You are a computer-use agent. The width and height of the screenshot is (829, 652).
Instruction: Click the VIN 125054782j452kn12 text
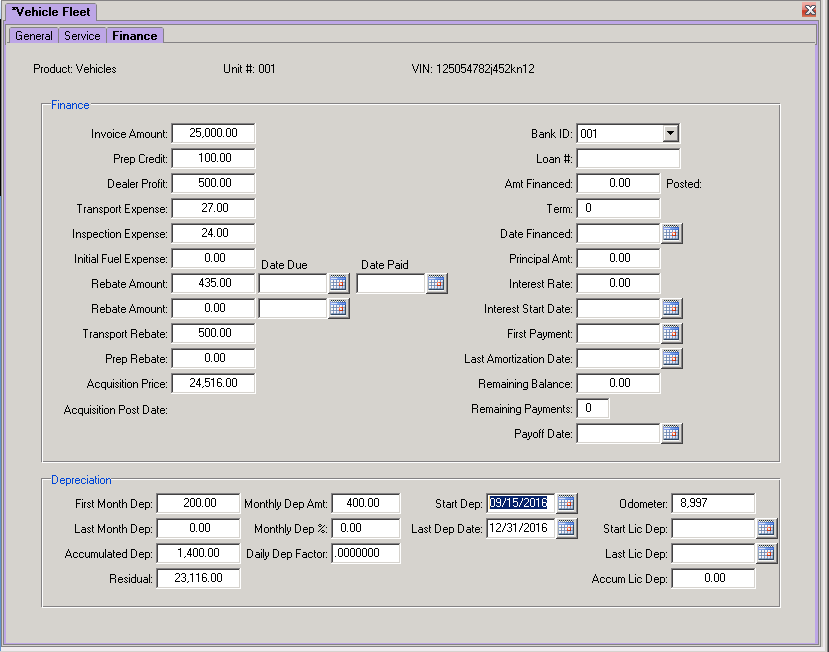pyautogui.click(x=473, y=69)
